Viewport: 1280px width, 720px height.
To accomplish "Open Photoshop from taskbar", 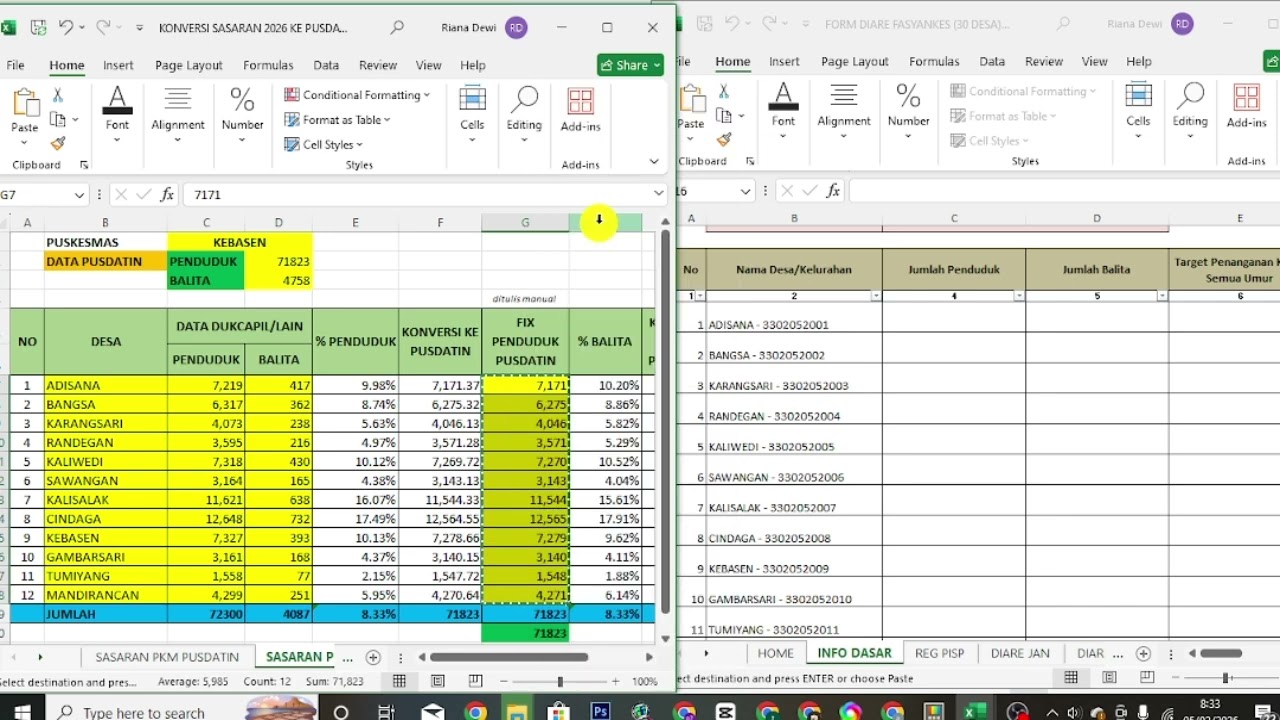I will click(x=600, y=712).
